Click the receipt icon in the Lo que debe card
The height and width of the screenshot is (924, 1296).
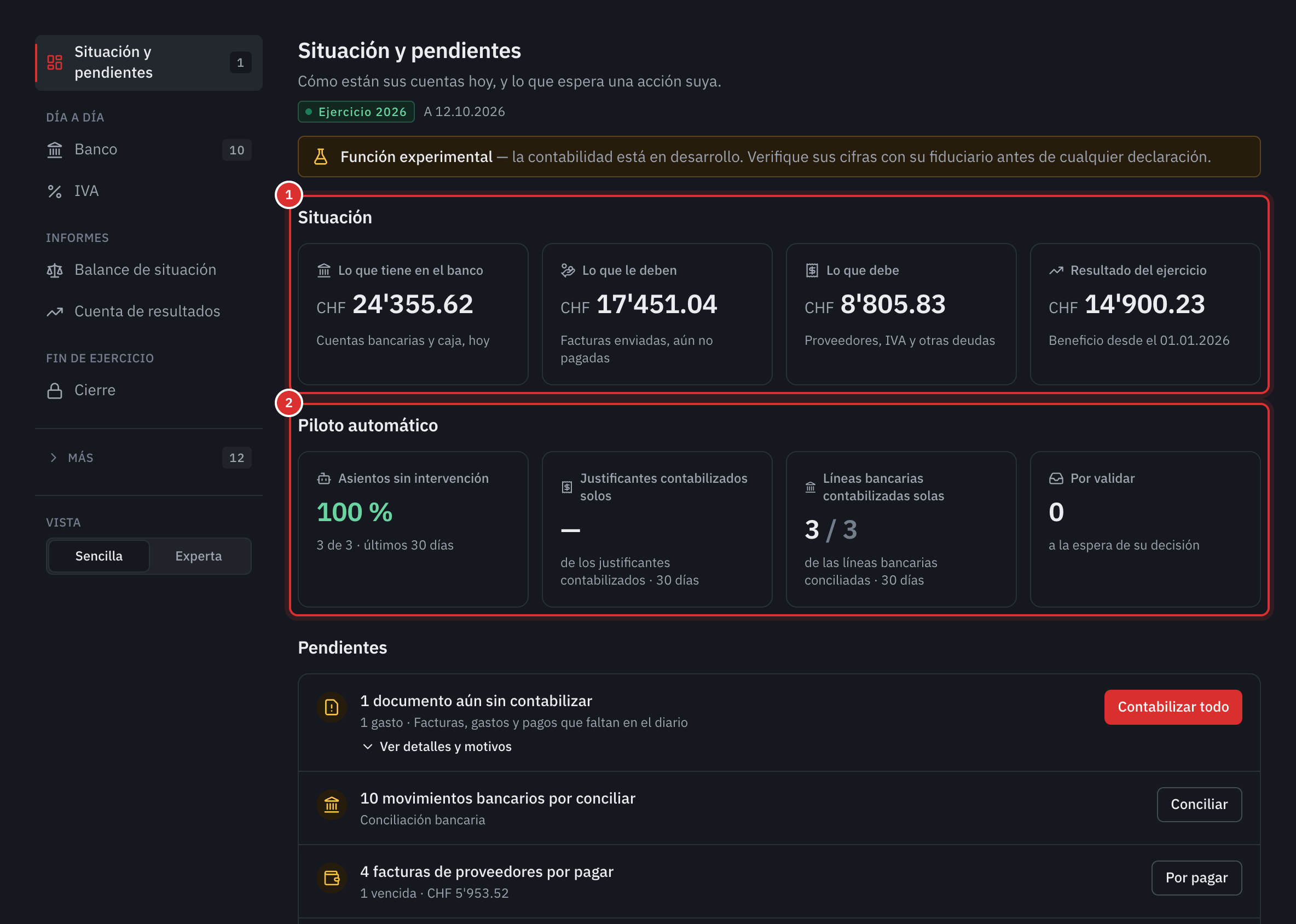pyautogui.click(x=812, y=270)
